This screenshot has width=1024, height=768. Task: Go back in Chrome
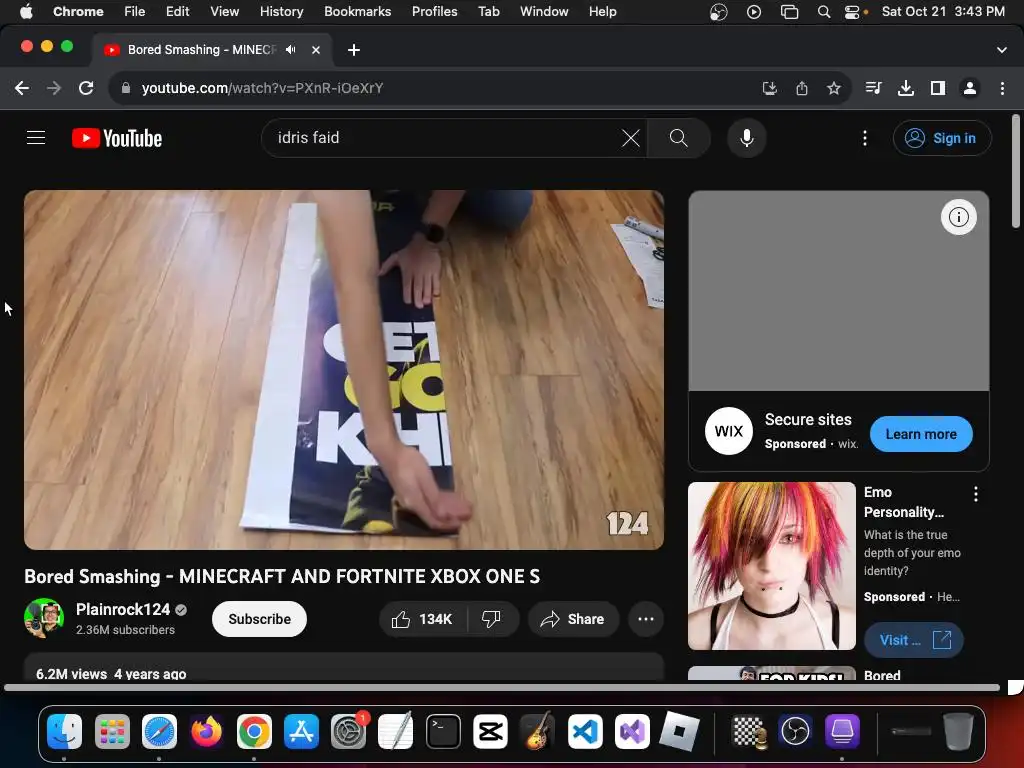[x=22, y=88]
